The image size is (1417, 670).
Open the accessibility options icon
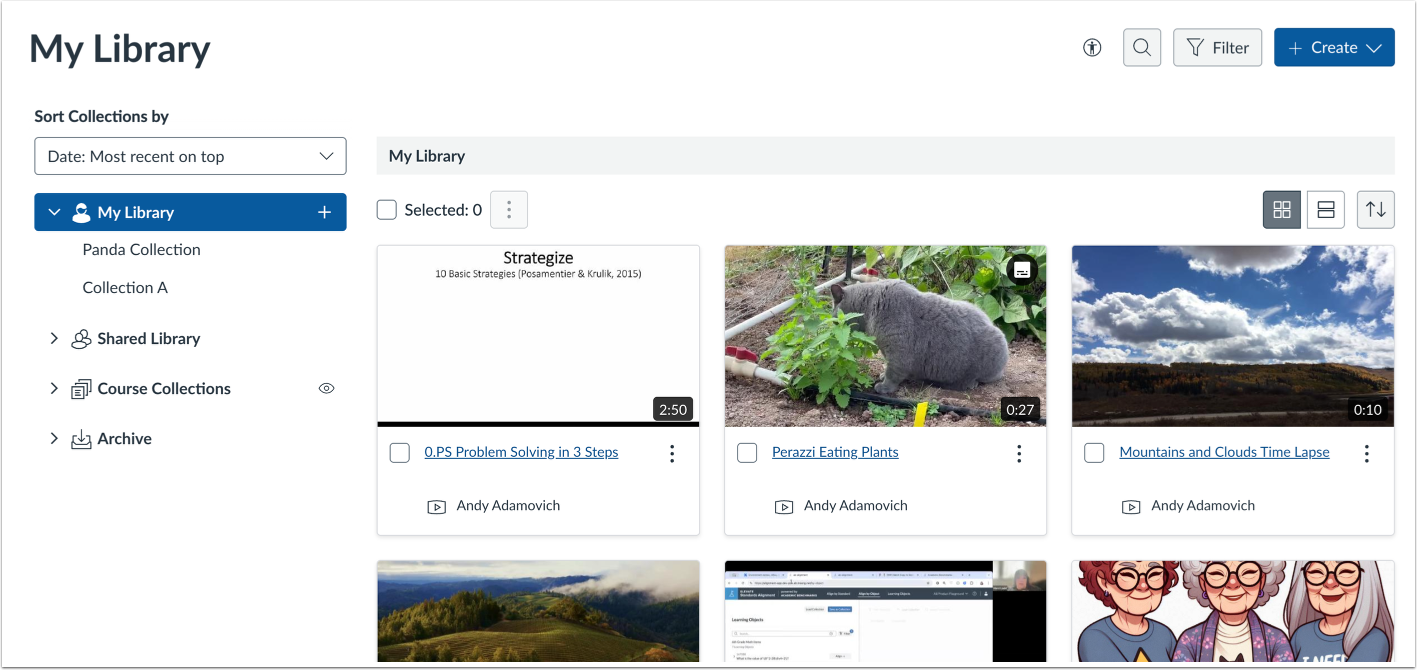(x=1092, y=47)
